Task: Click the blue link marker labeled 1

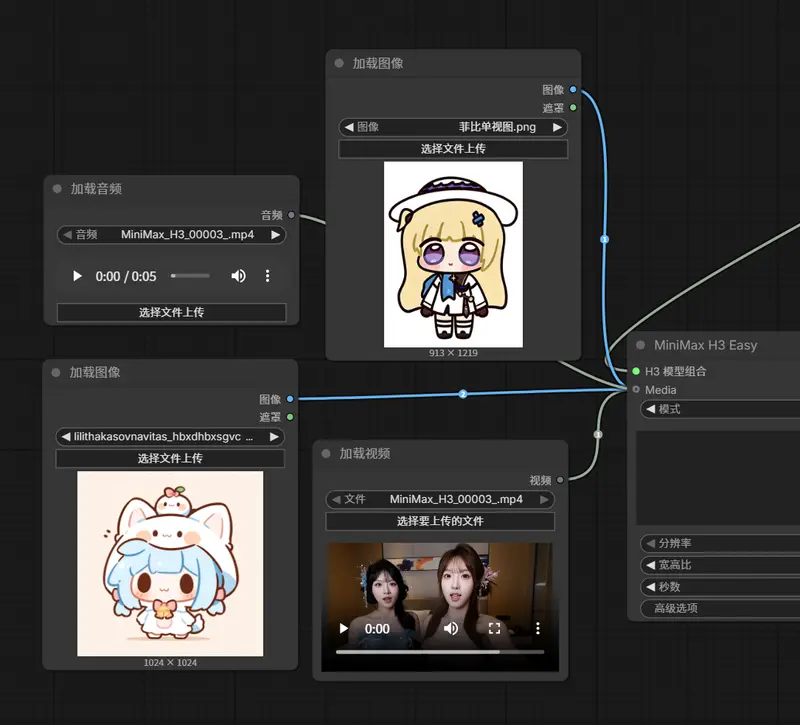Action: coord(605,239)
